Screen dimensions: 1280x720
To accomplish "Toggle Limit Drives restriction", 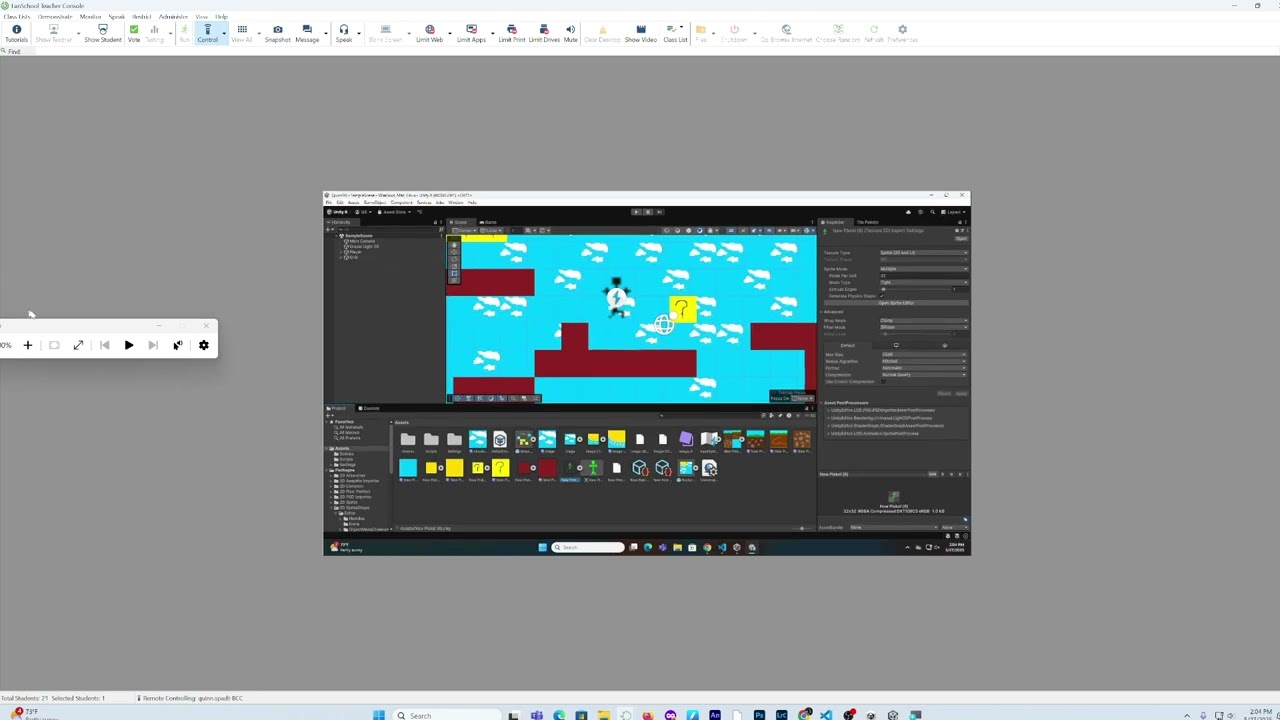I will [544, 34].
